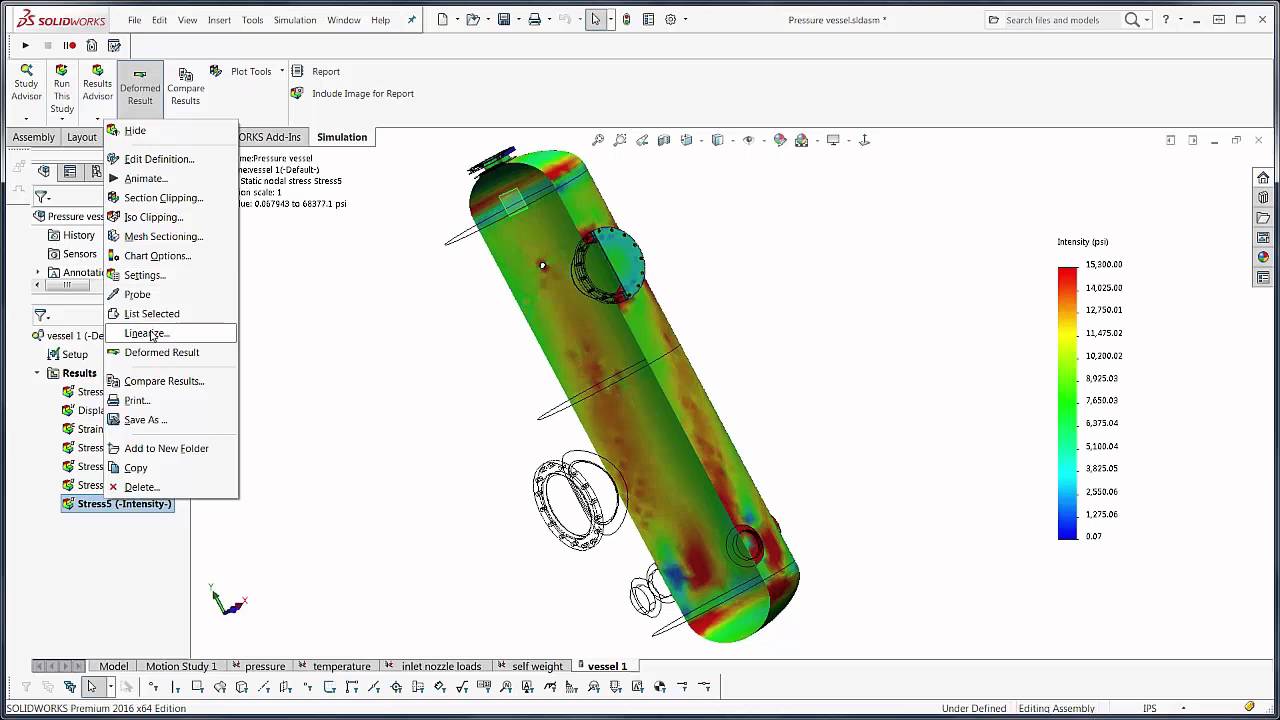Open the upper feature tree filter dropdown
Viewport: 1280px width, 720px height.
point(42,197)
